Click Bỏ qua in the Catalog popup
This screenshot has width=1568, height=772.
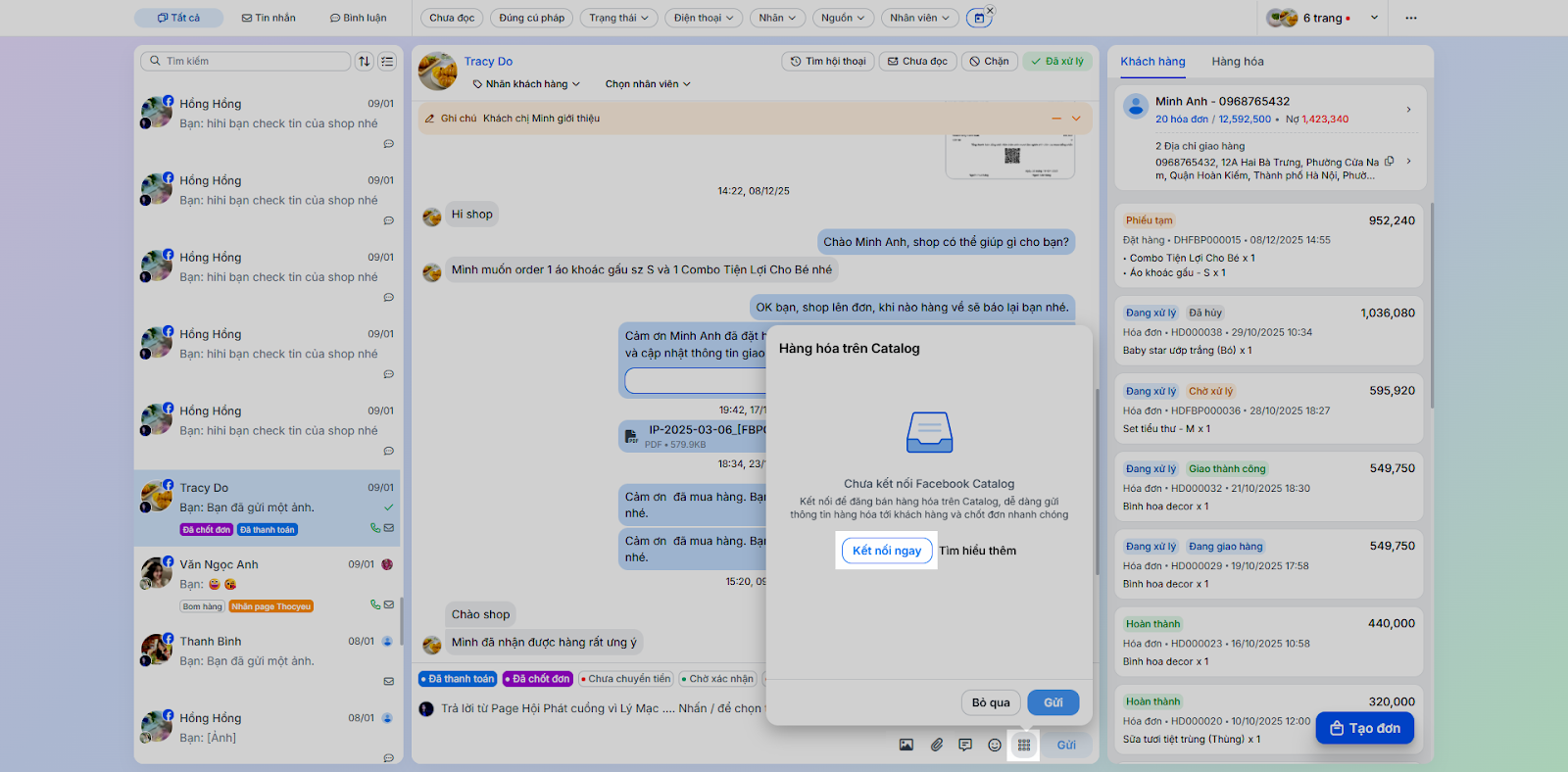point(991,702)
